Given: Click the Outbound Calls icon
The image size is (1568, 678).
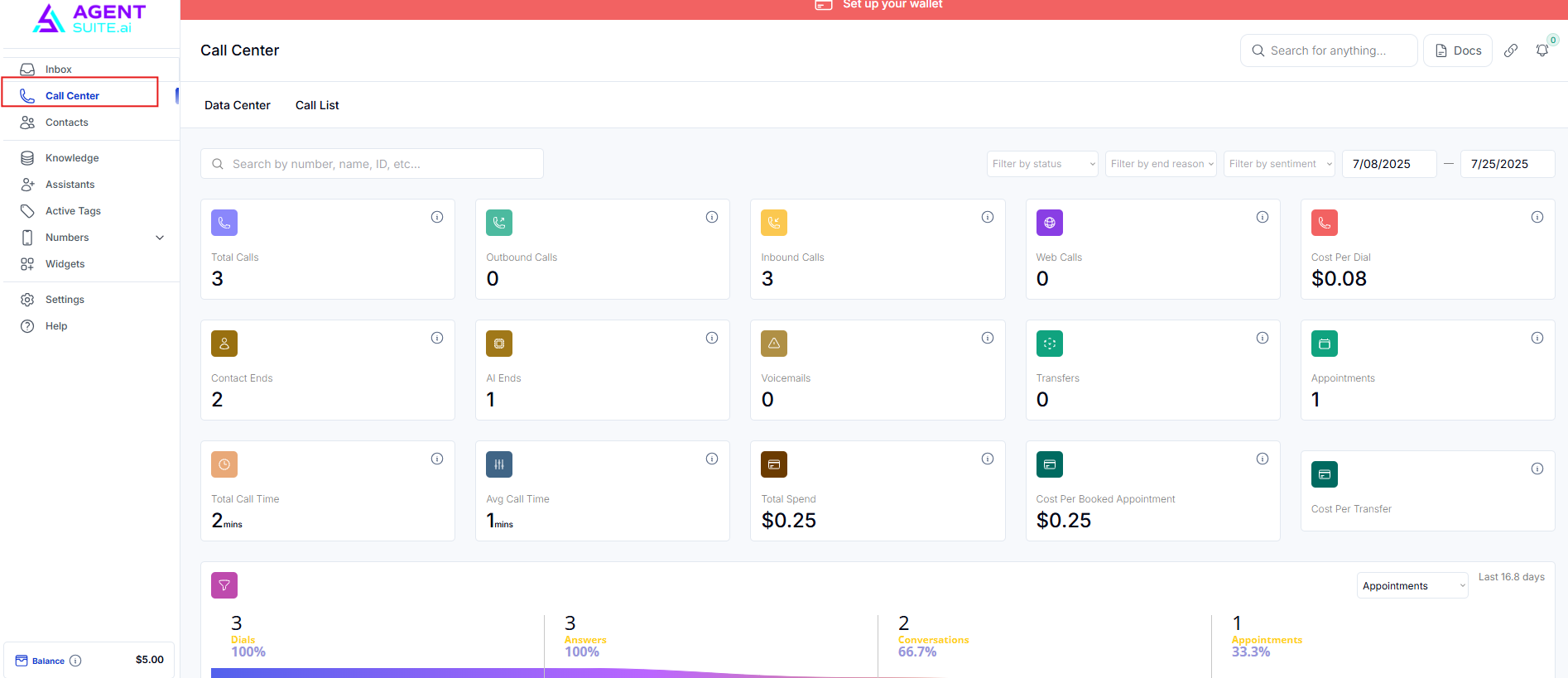Looking at the screenshot, I should [499, 223].
